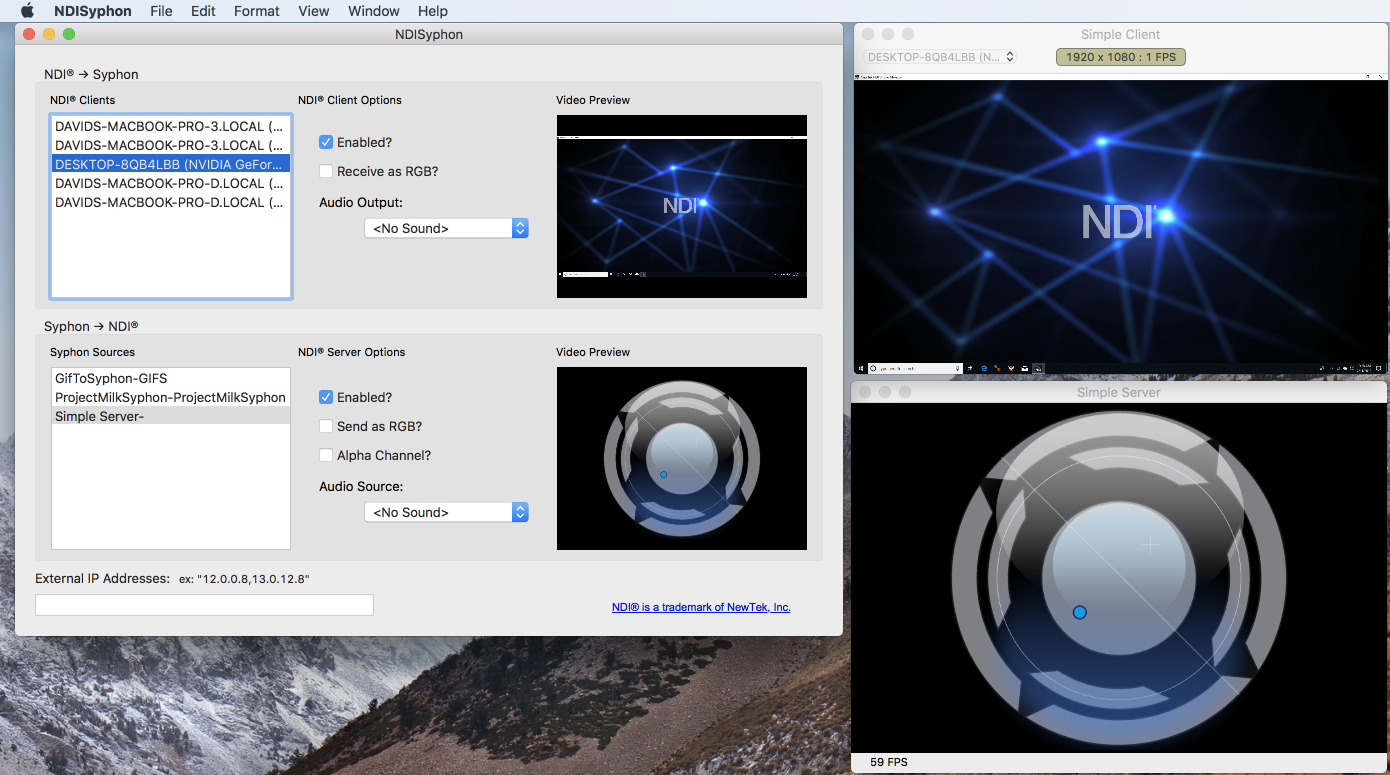The width and height of the screenshot is (1390, 775).
Task: Open the Audio Source dropdown
Action: 446,512
